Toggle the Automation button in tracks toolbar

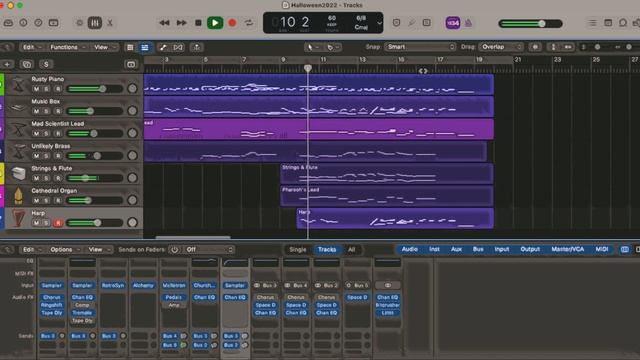(x=163, y=47)
